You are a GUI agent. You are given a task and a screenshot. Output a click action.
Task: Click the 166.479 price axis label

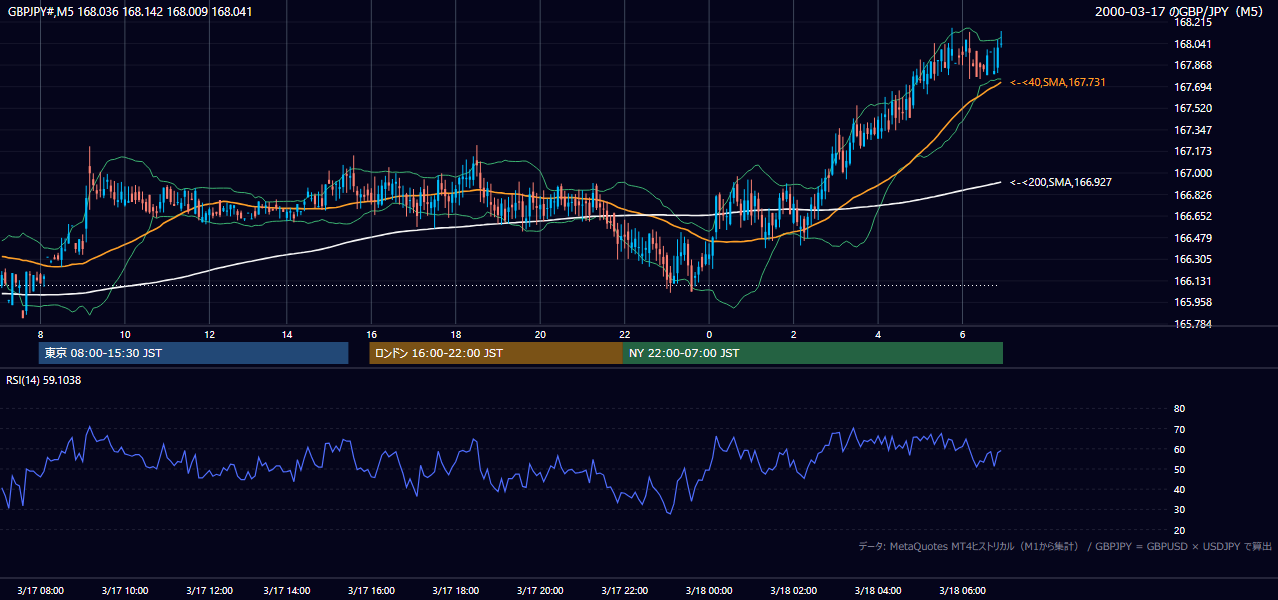coord(1193,238)
